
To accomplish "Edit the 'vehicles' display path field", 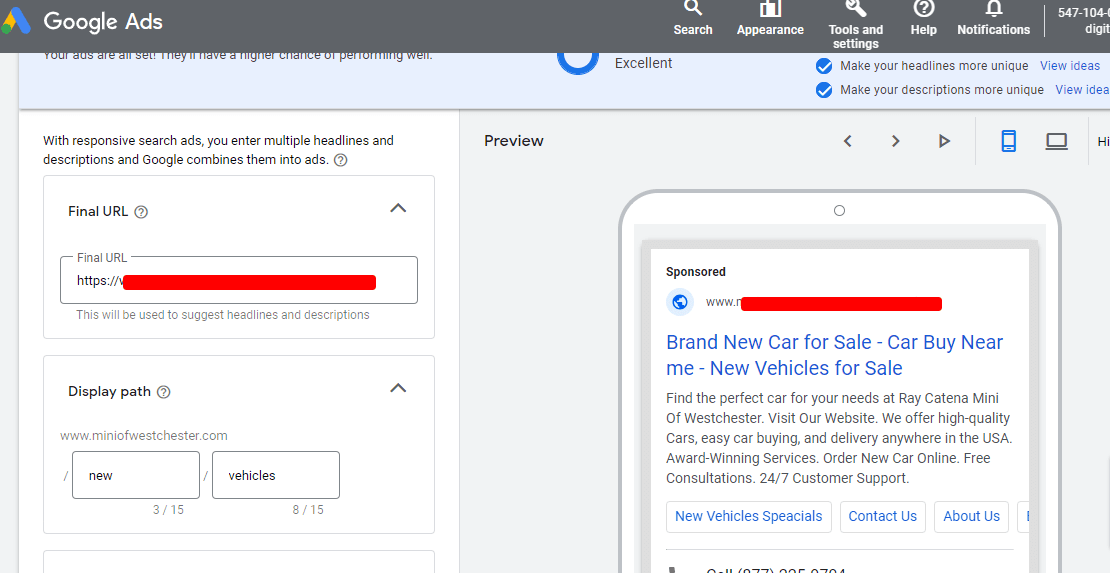I will point(275,476).
